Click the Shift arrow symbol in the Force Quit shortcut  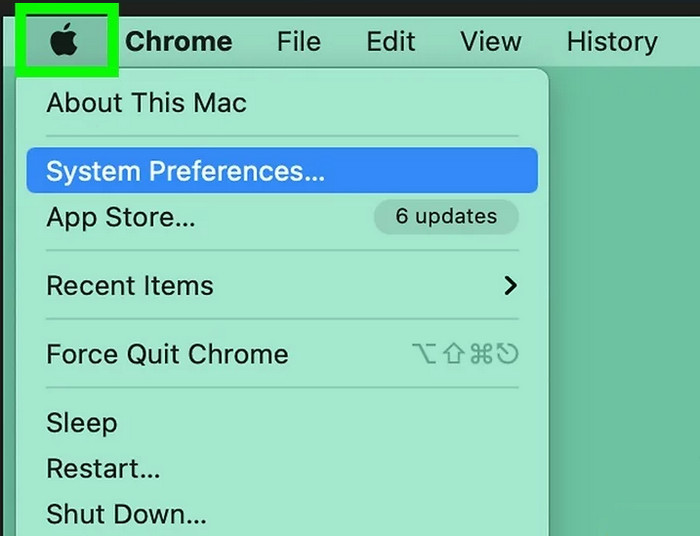454,354
